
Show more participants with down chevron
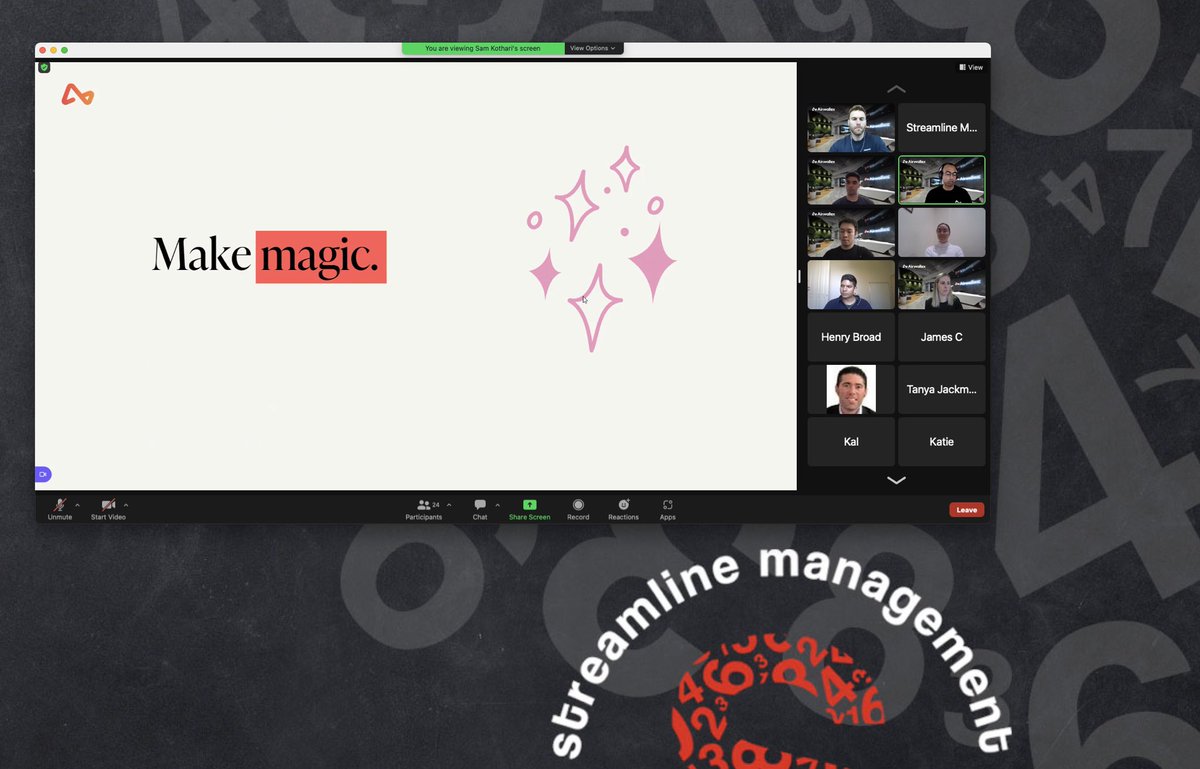click(x=897, y=481)
